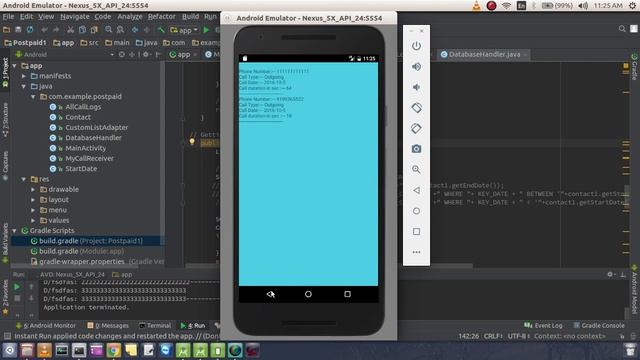
Task: Click the Copy toolbar icon
Action: click(x=82, y=30)
